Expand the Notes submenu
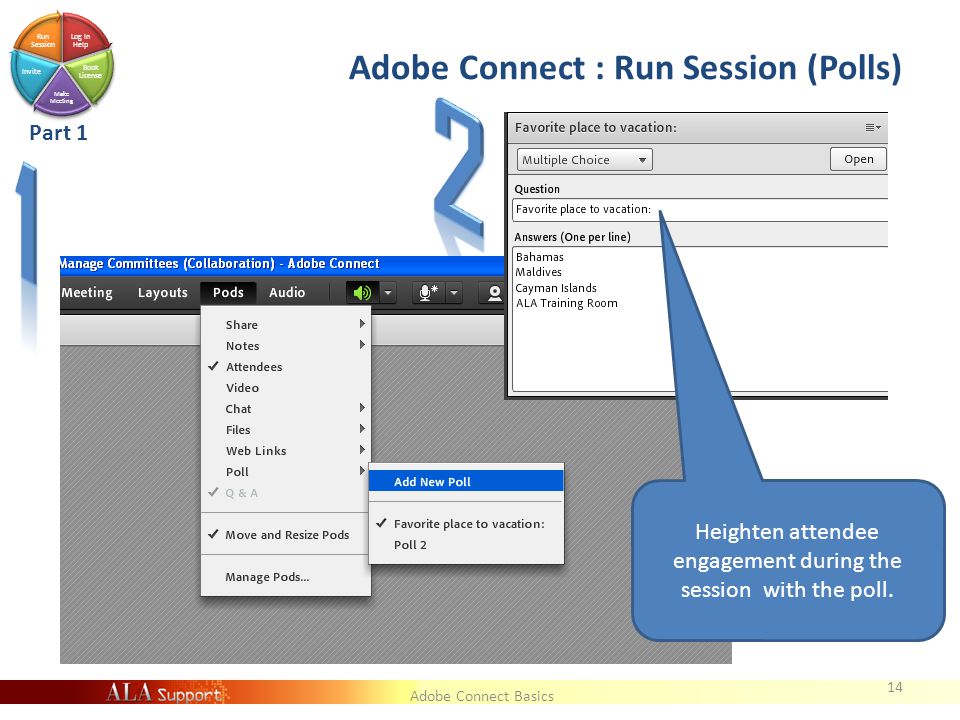Image resolution: width=960 pixels, height=720 pixels. [x=287, y=346]
